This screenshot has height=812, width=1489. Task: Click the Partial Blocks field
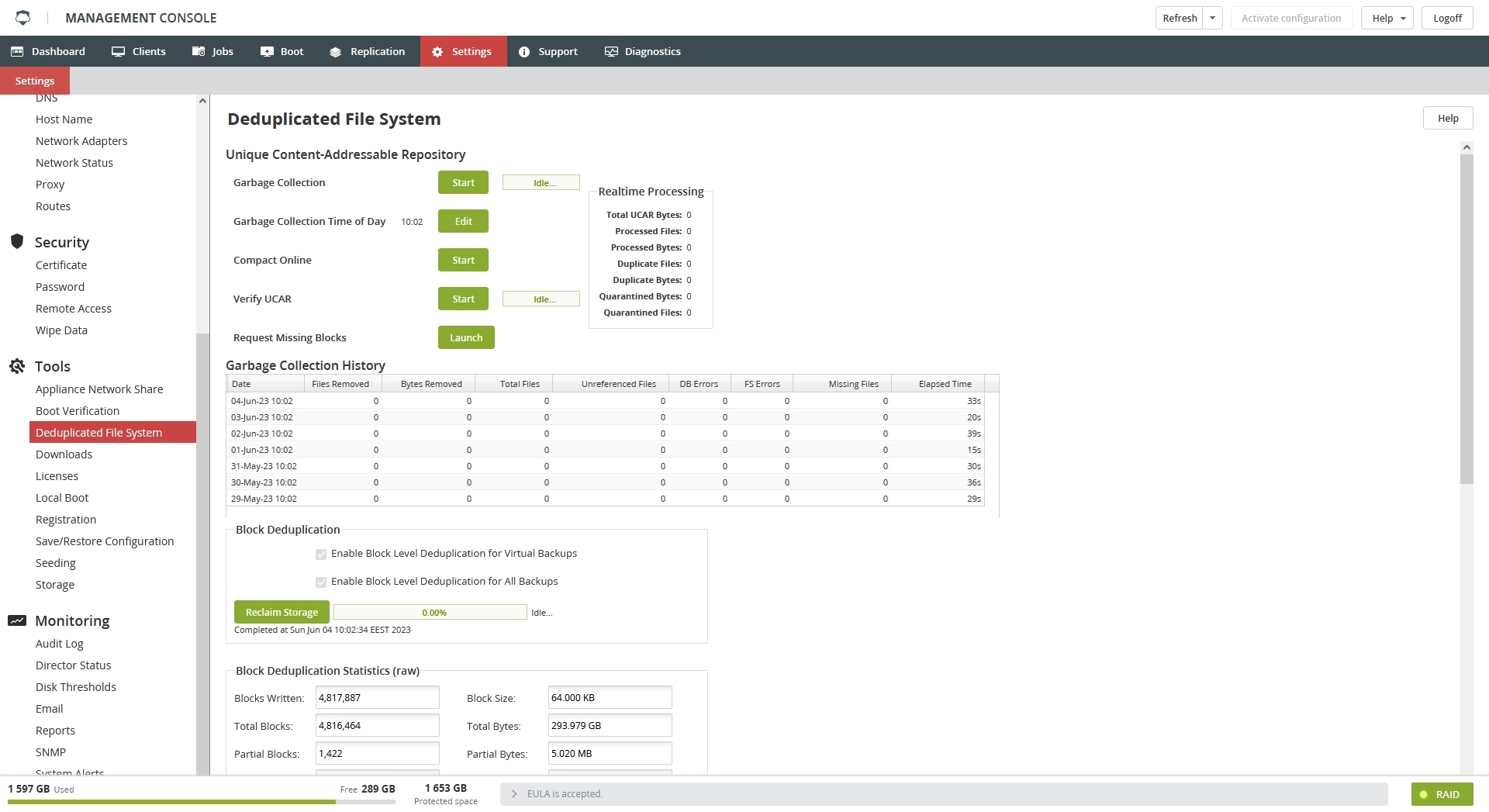(377, 753)
